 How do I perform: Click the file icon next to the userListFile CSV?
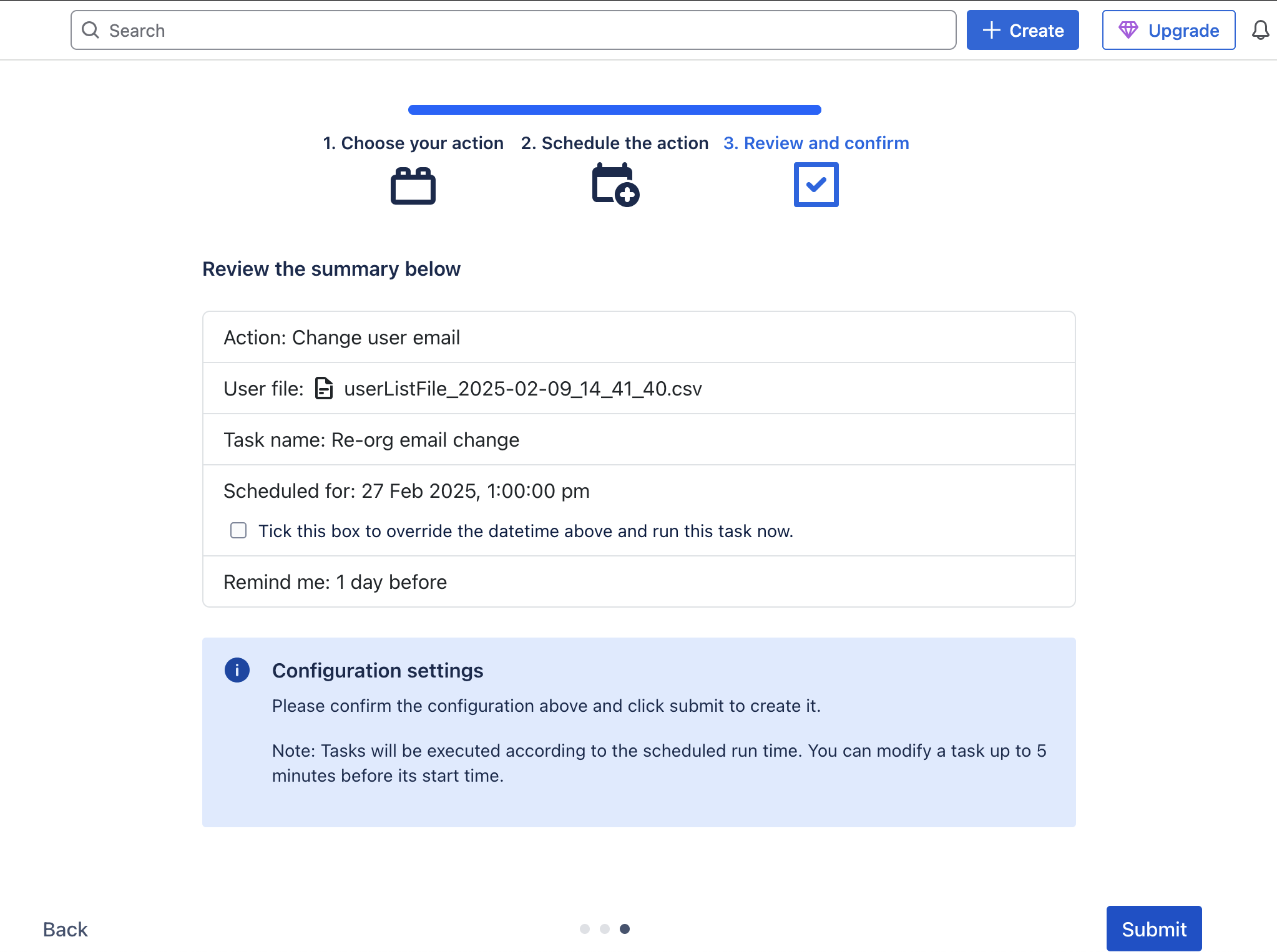tap(324, 388)
